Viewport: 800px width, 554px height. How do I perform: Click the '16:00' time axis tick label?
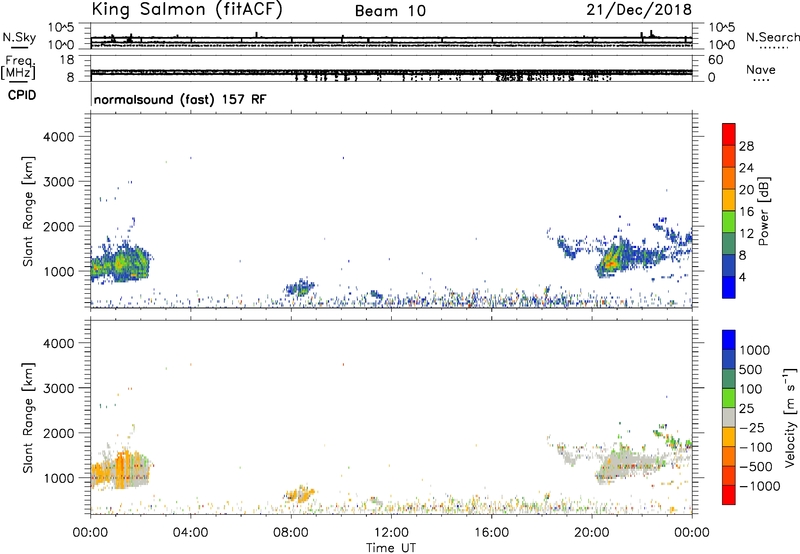pos(491,533)
